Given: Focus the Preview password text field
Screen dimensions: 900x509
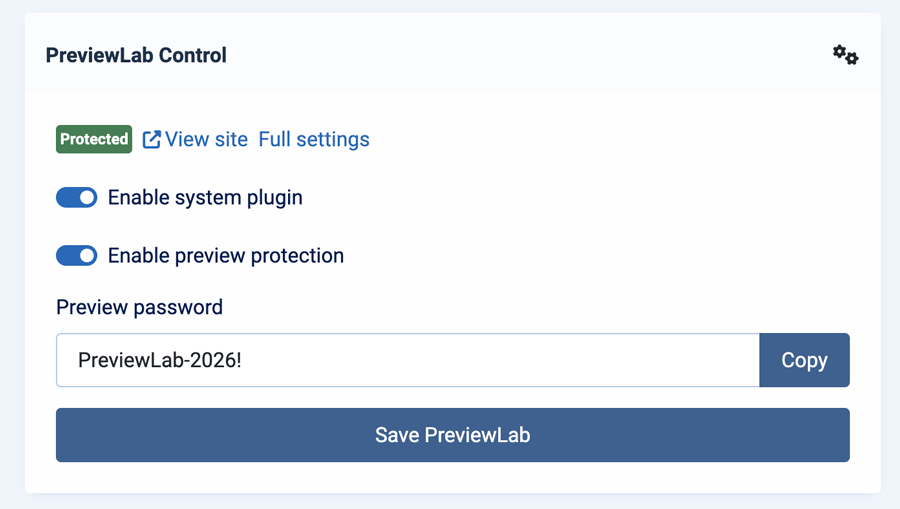Looking at the screenshot, I should click(x=408, y=360).
